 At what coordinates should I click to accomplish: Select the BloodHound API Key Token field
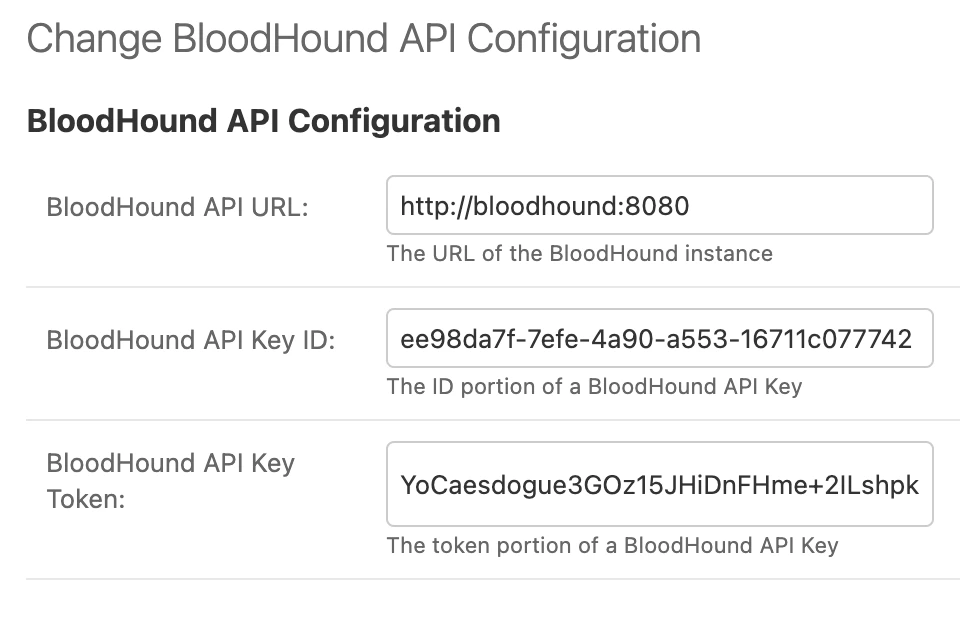(659, 485)
